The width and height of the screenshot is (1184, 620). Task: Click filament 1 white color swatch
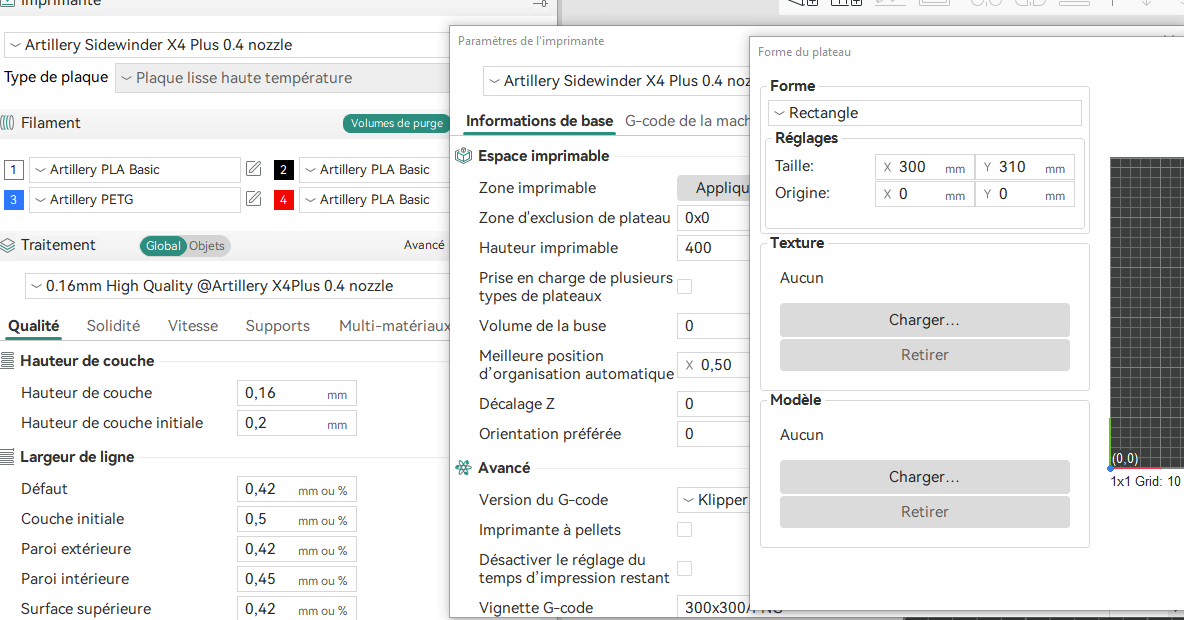coord(14,170)
